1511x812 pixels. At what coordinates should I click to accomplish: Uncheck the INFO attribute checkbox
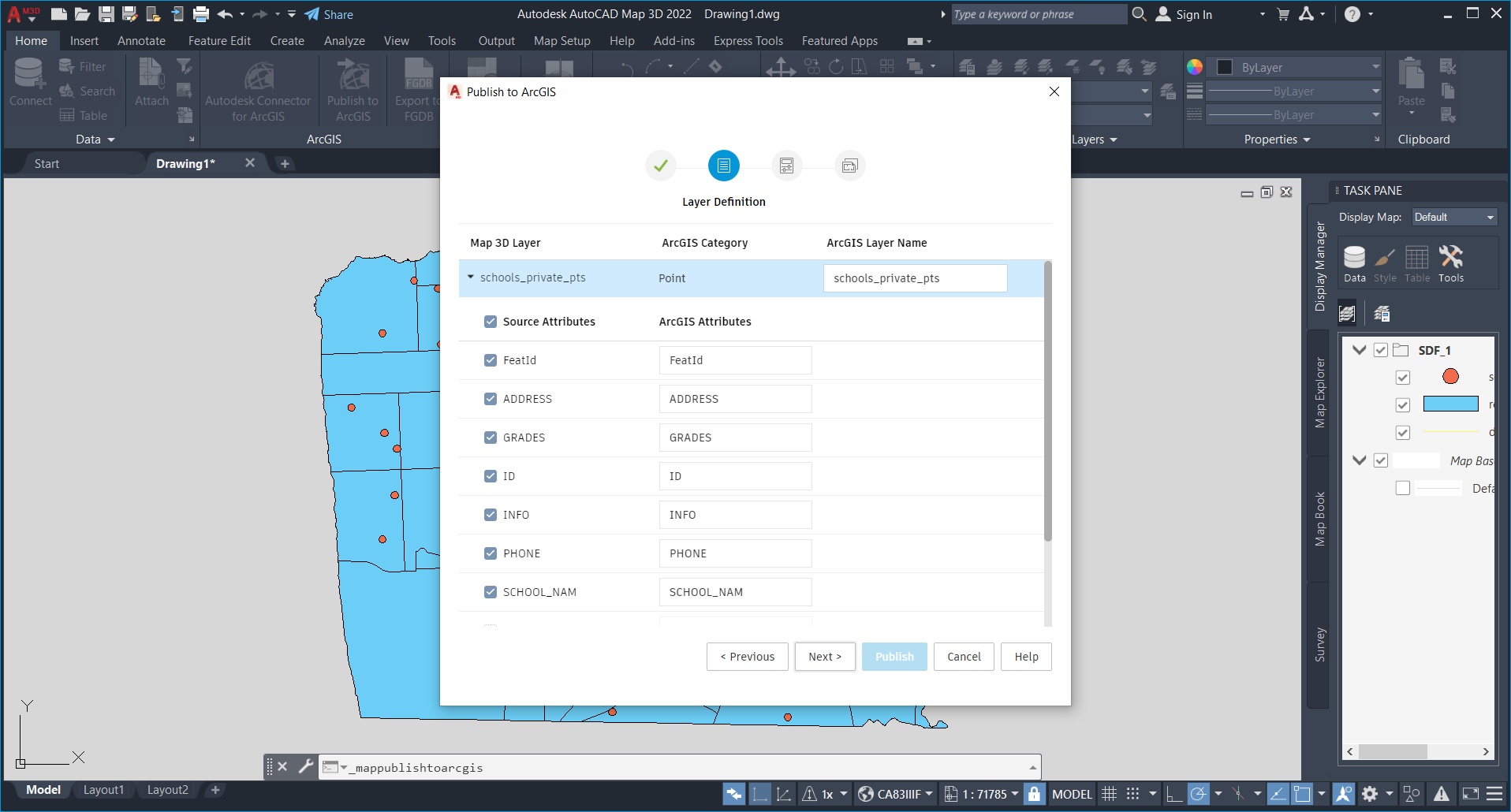coord(491,515)
